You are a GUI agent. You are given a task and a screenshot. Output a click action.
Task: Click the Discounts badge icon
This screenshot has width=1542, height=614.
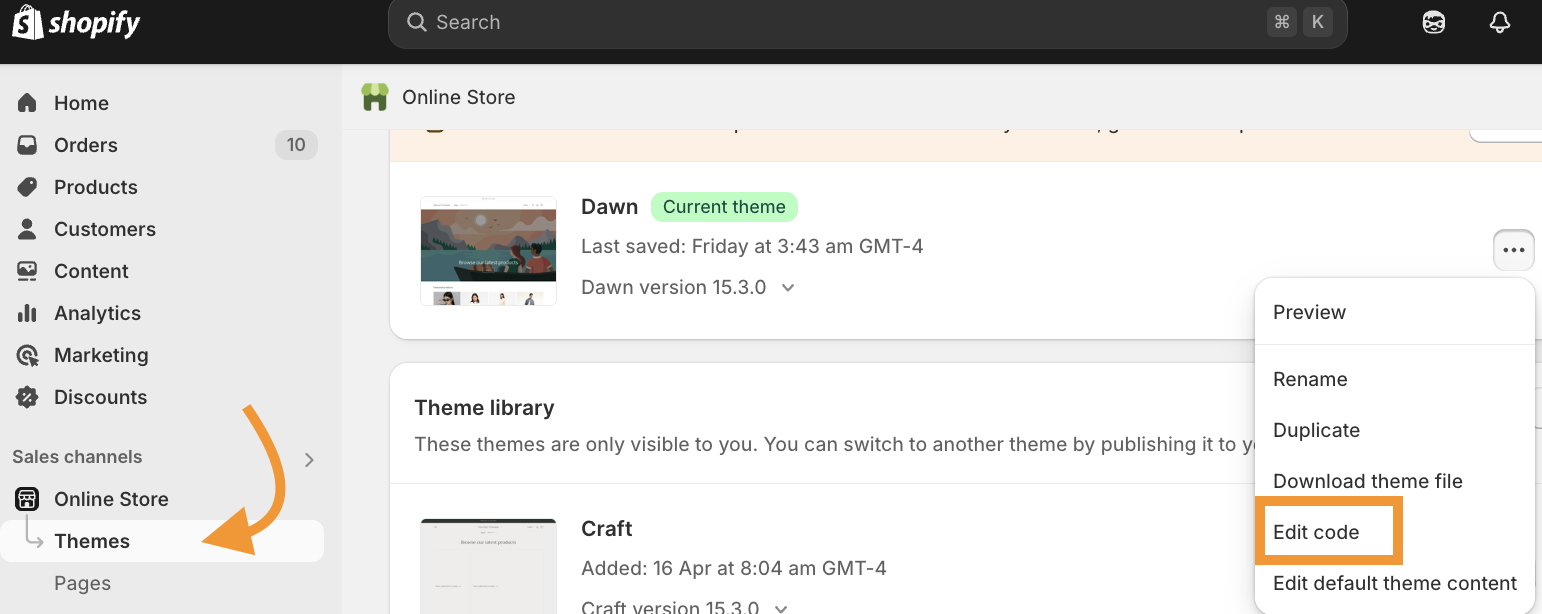pos(28,397)
